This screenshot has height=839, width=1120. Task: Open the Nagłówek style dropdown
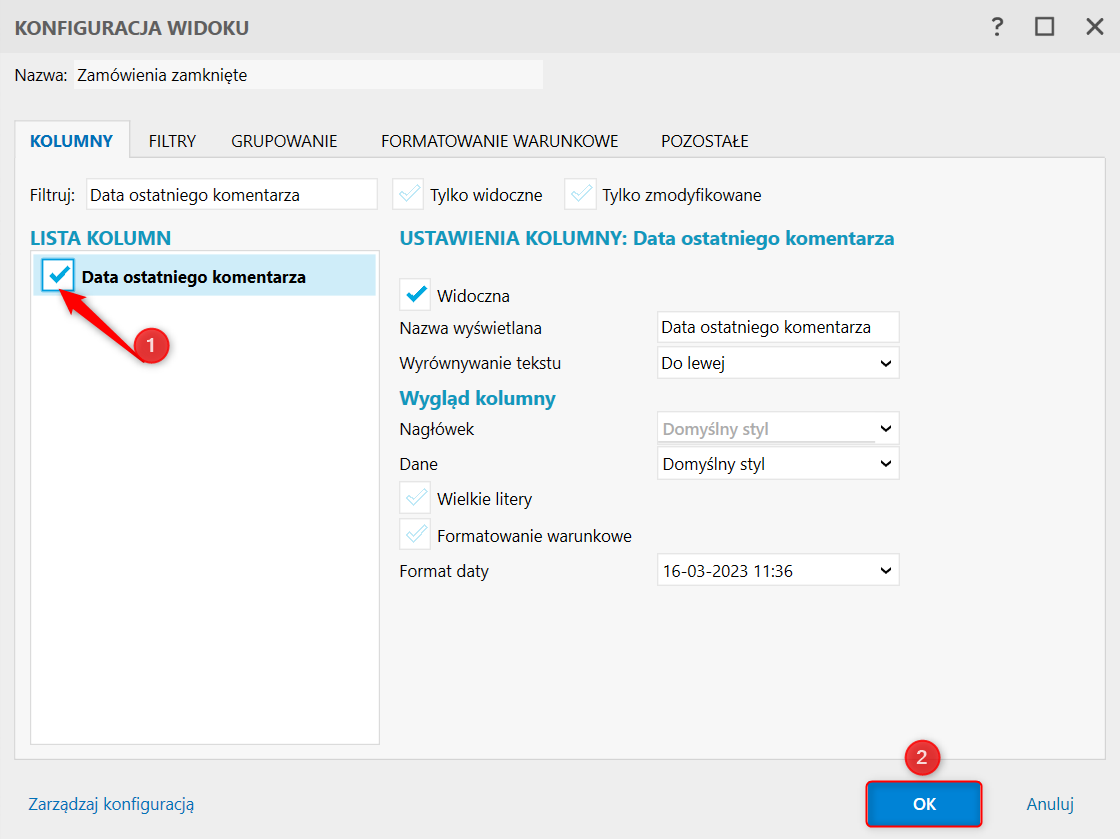tap(778, 428)
